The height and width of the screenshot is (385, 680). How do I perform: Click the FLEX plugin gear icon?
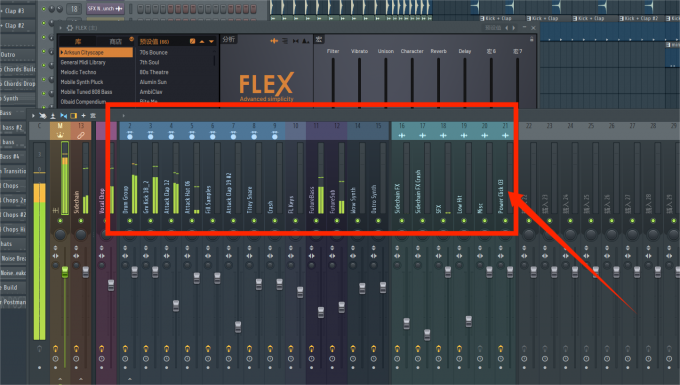[x=70, y=28]
